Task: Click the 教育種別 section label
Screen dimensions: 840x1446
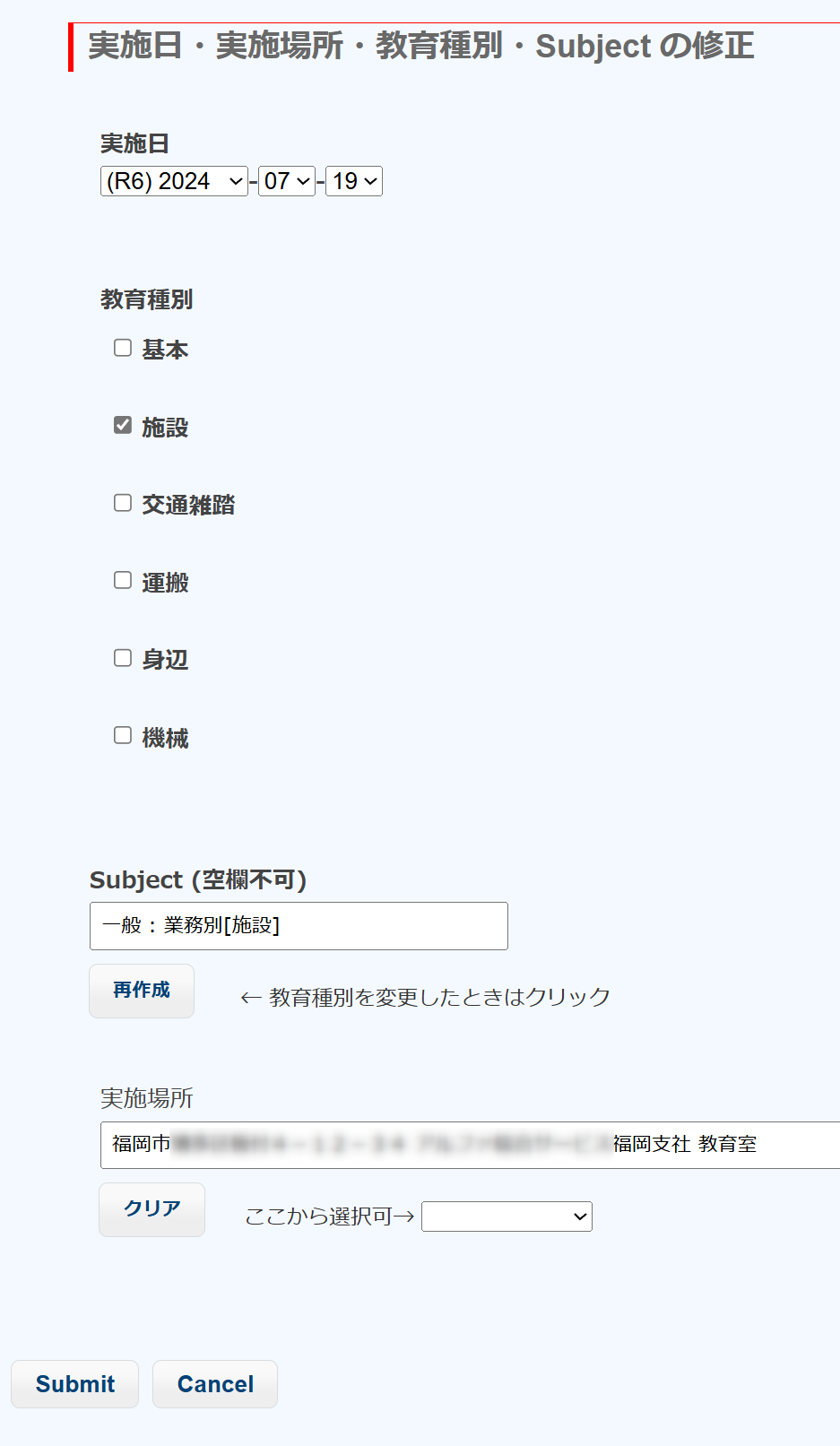Action: tap(147, 299)
